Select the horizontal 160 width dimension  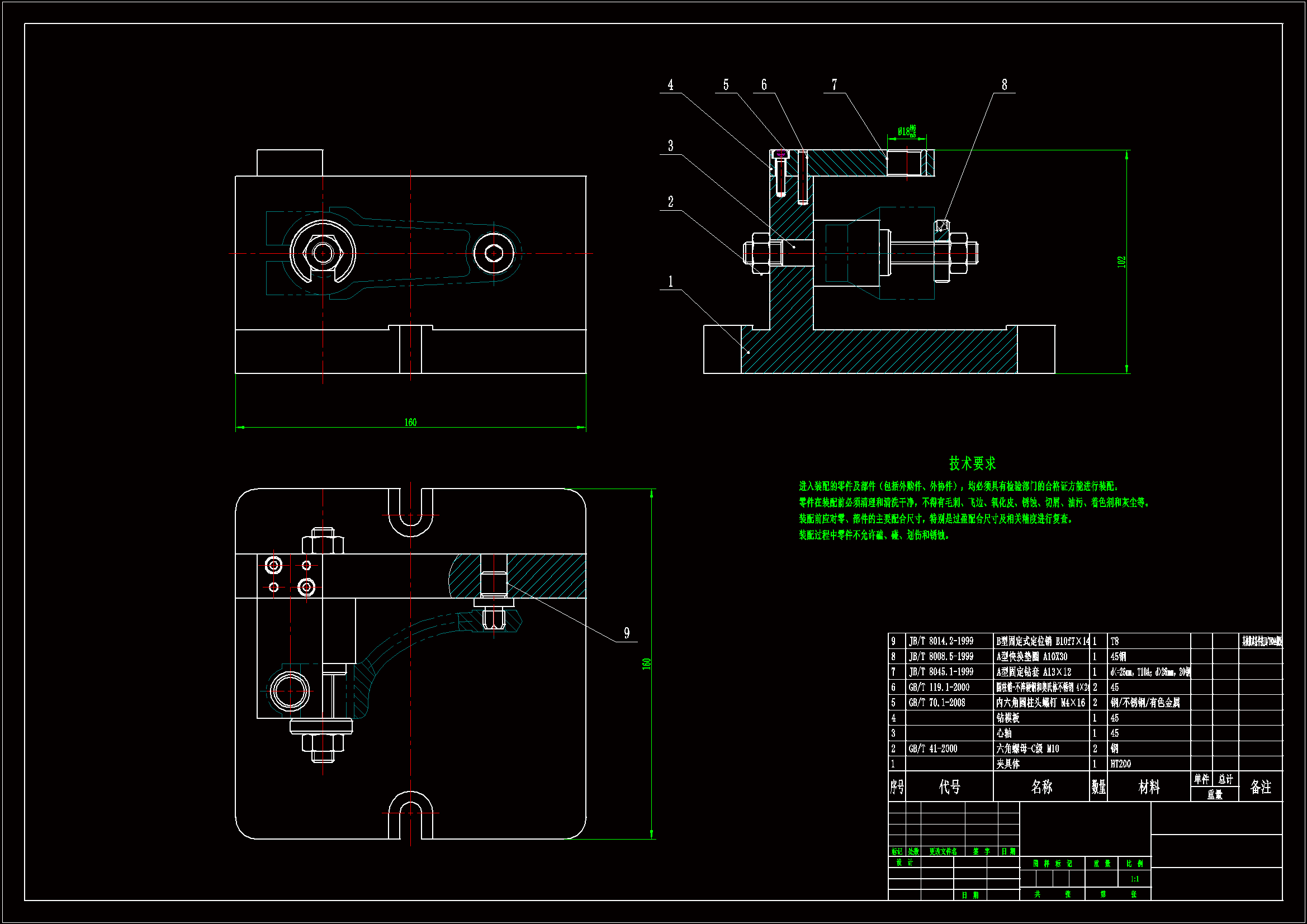click(410, 423)
